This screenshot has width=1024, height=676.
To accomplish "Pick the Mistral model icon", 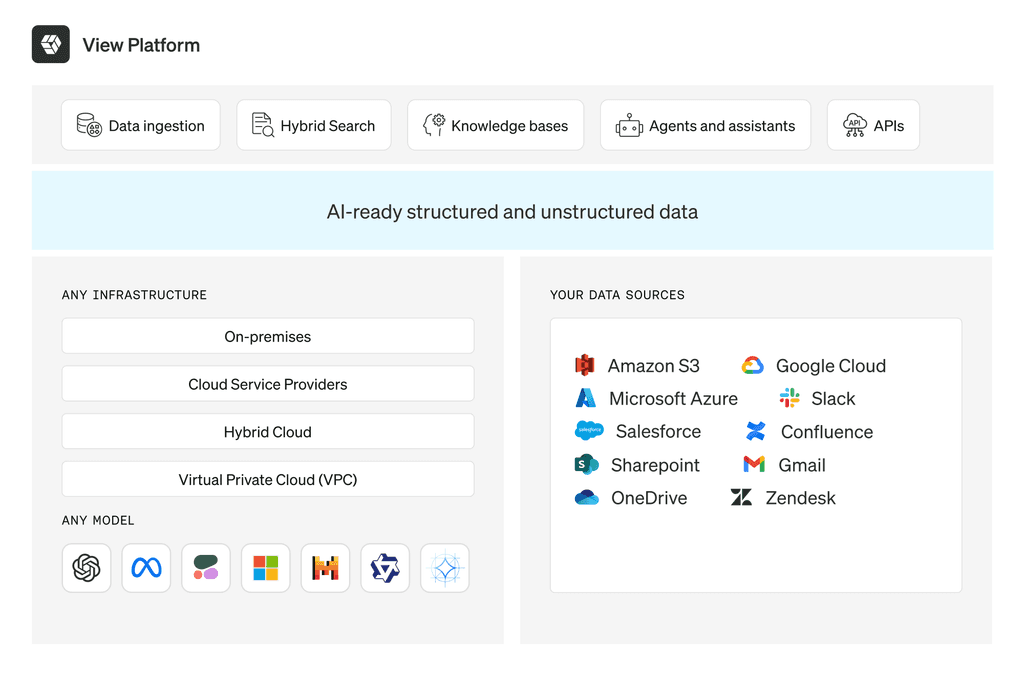I will coord(325,568).
